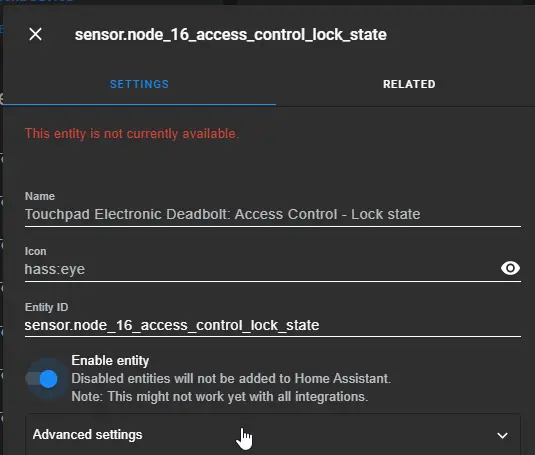Click the red entity not available message

132,133
